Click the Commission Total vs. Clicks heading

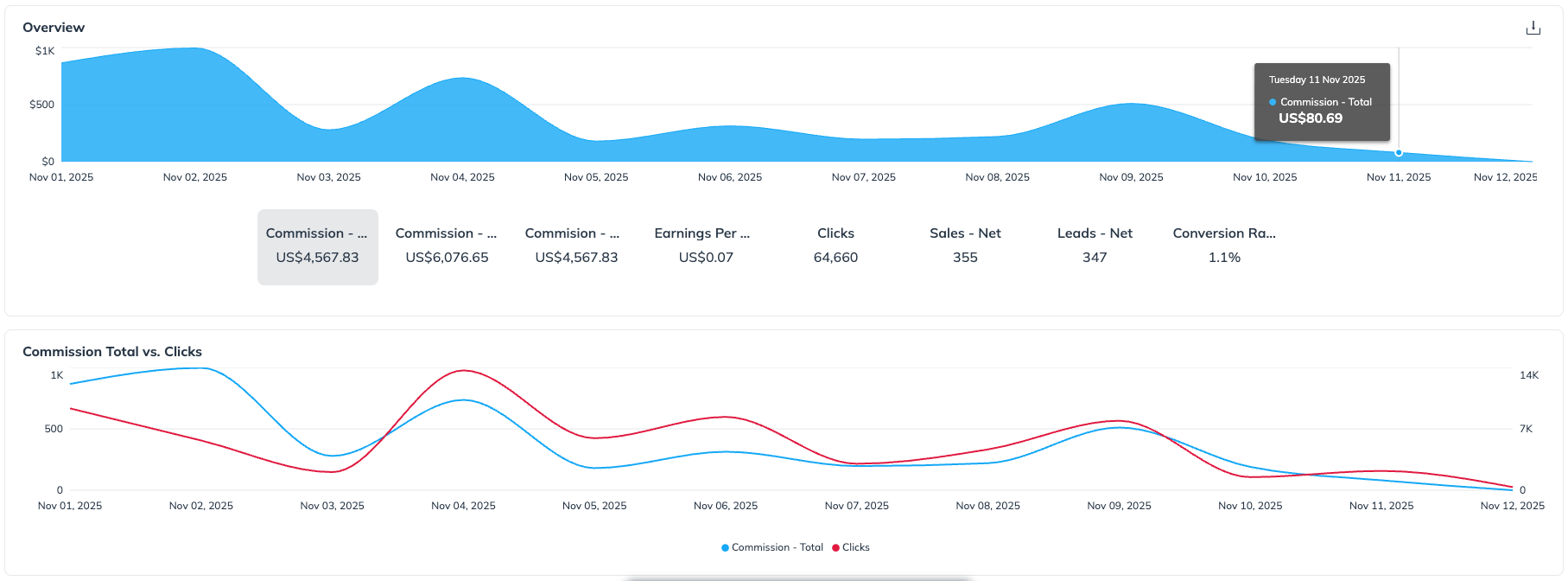click(112, 352)
